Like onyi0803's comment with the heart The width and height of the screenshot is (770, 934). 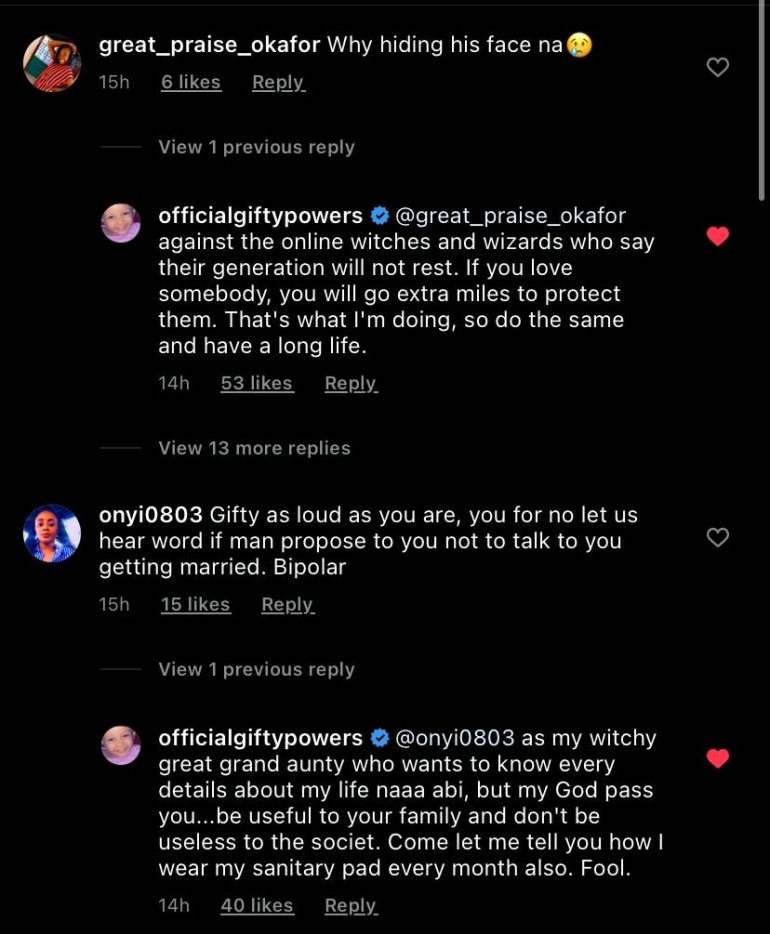[x=717, y=538]
